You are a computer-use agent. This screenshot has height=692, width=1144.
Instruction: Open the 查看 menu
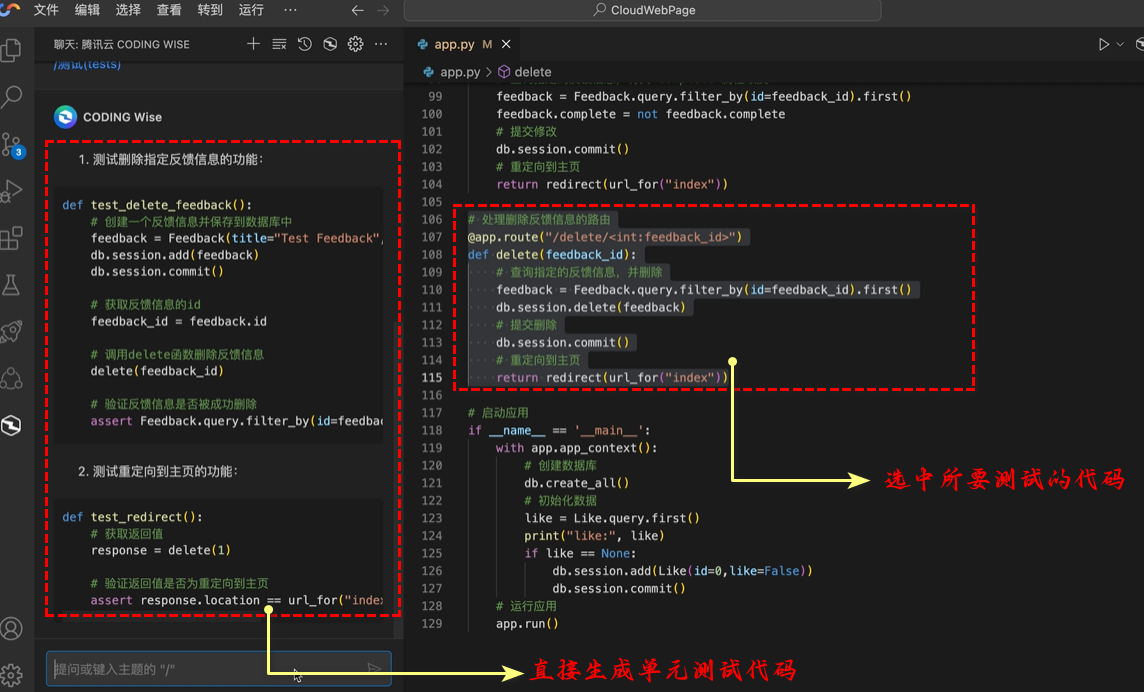pos(169,9)
